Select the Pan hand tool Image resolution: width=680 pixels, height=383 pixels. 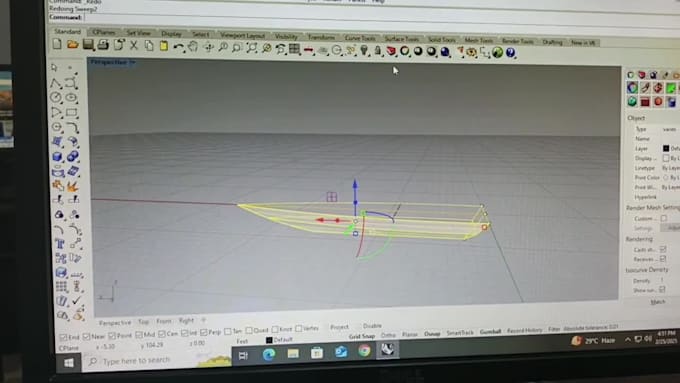pos(193,46)
